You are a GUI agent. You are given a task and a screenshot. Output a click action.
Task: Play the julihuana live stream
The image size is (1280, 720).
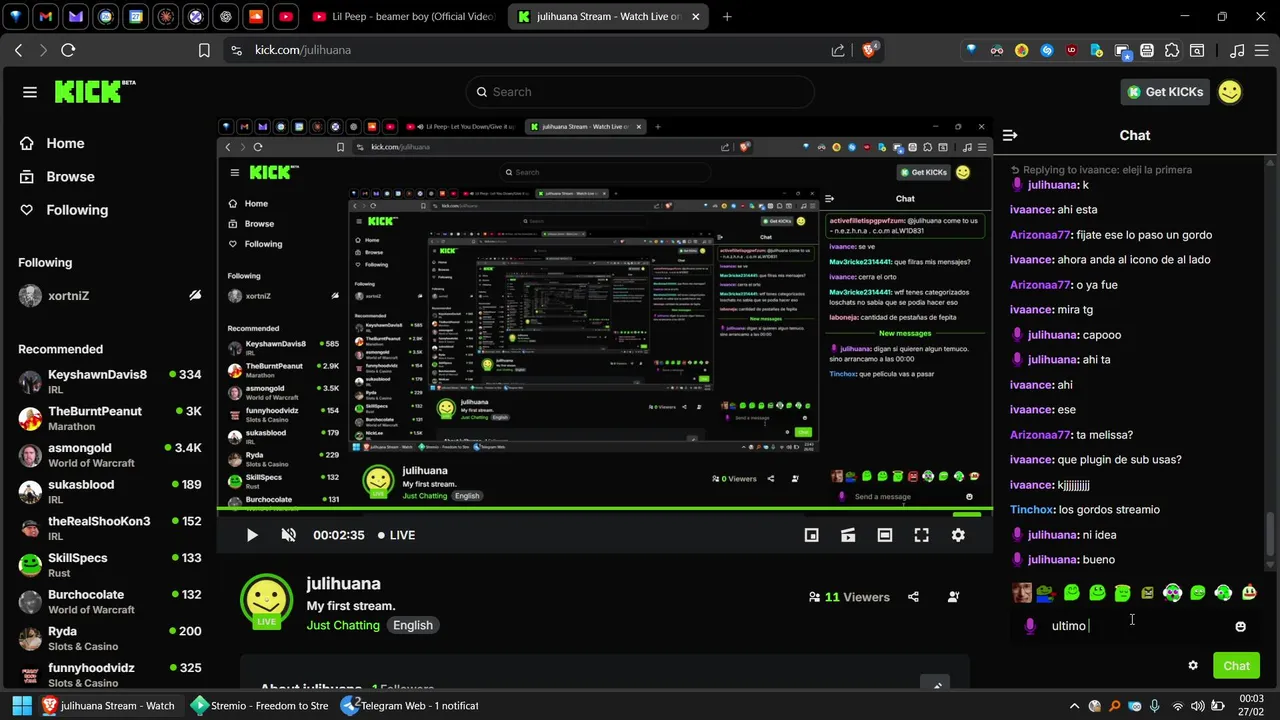252,535
